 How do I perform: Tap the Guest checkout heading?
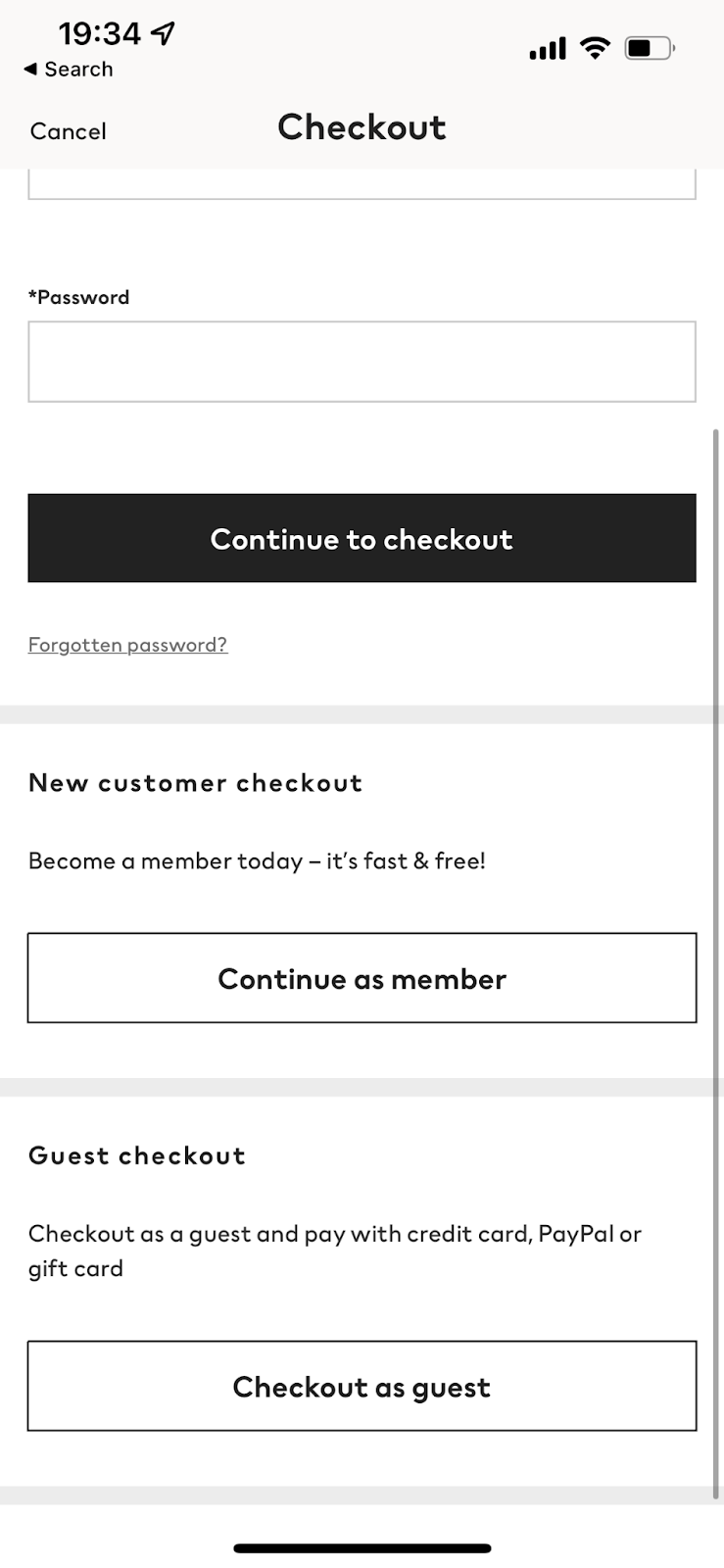[x=136, y=1154]
